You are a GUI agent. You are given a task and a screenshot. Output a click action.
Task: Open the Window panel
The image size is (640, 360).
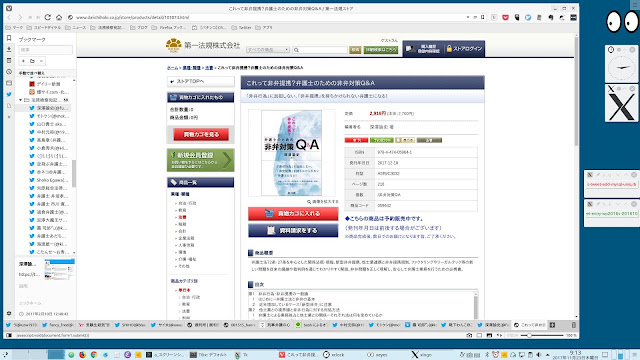pos(9,83)
